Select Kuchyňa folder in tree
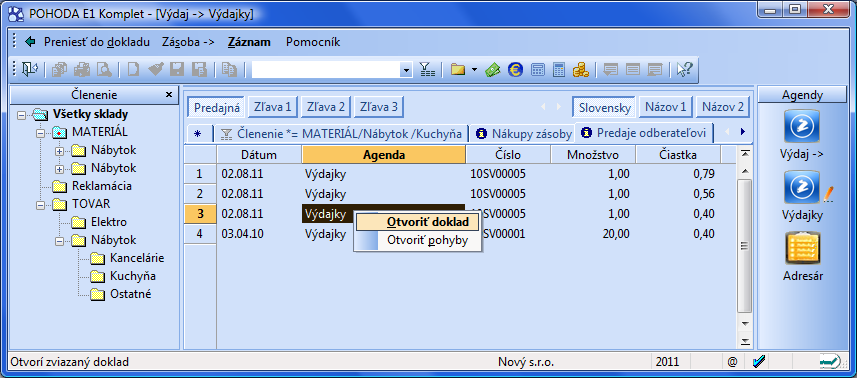Viewport: 857px width, 378px height. pyautogui.click(x=132, y=276)
